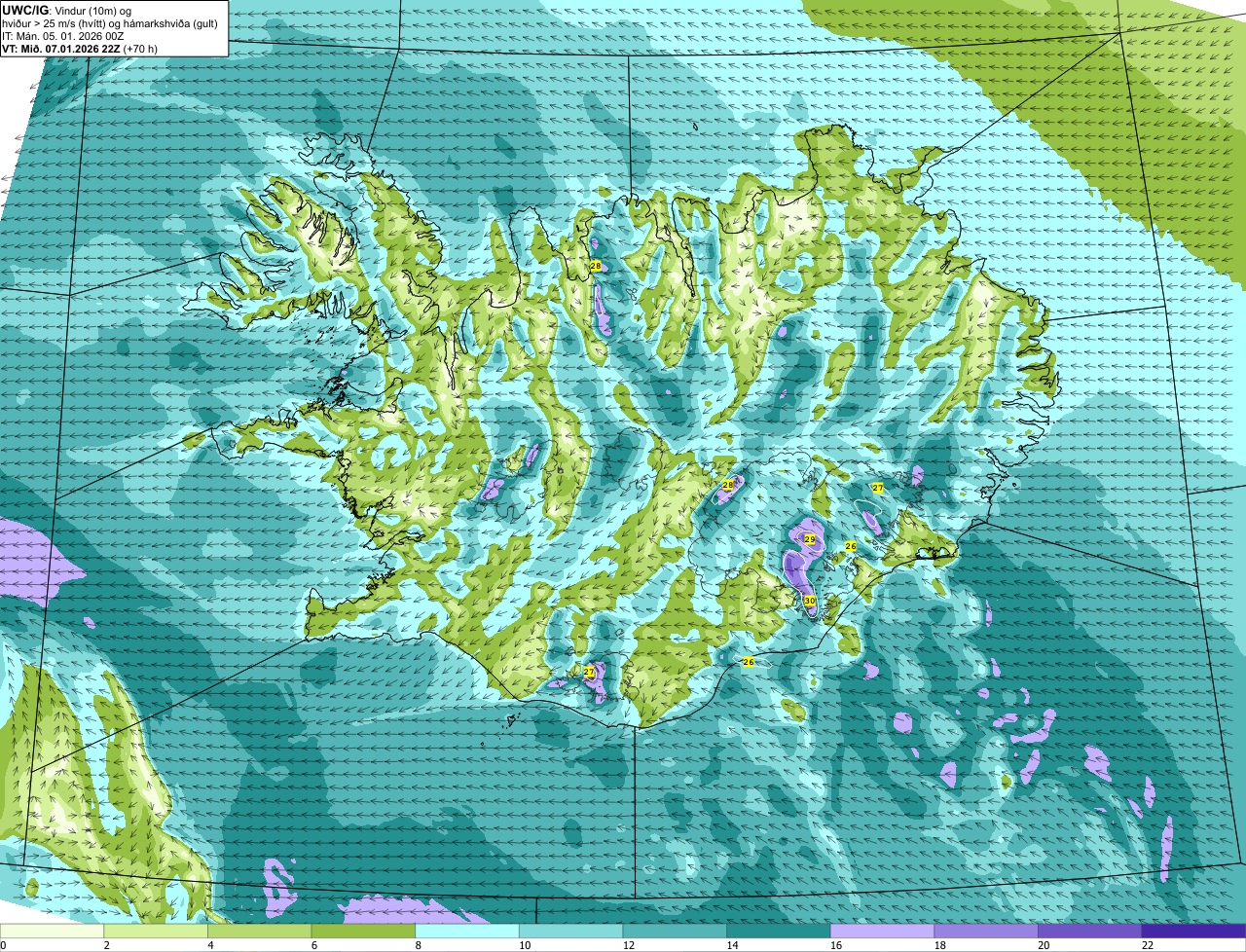
Task: Select the 6–8 m/s olive green legend swatch
Action: point(363,932)
